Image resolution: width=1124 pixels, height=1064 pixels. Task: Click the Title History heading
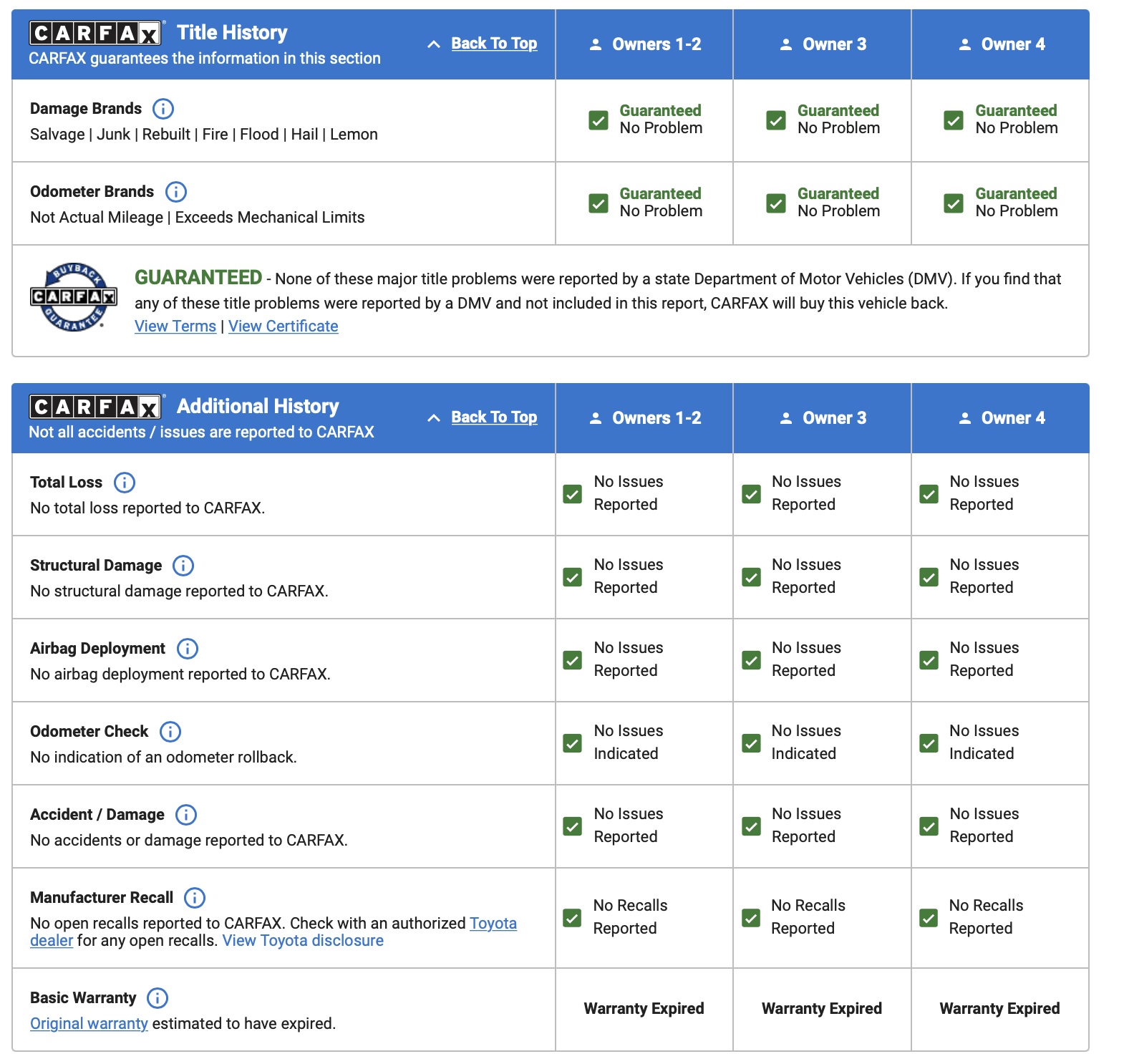coord(232,33)
